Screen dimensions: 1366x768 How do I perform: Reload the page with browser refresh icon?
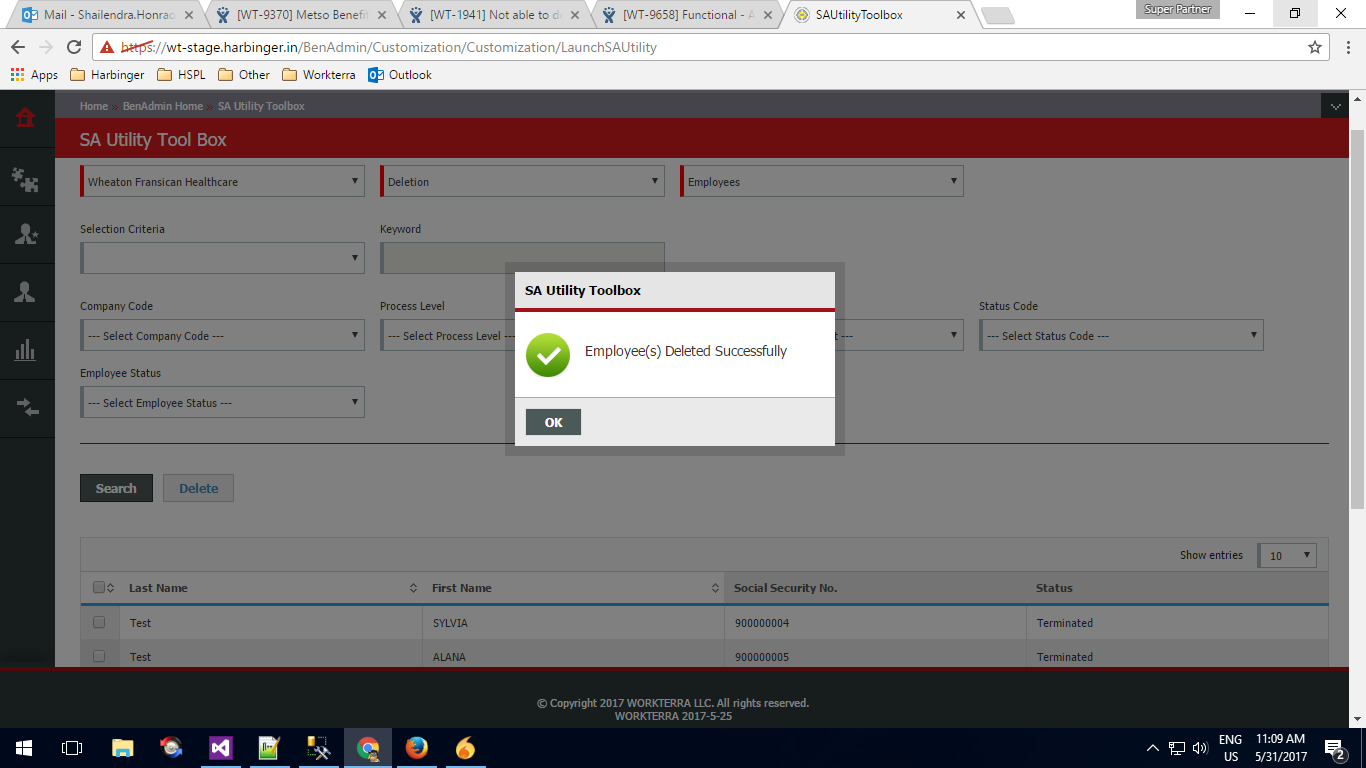coord(73,47)
